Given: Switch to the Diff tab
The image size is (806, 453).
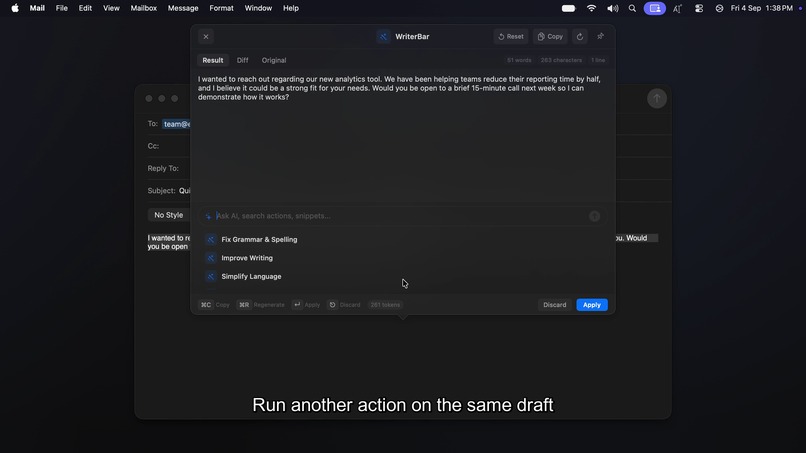Looking at the screenshot, I should (x=243, y=60).
